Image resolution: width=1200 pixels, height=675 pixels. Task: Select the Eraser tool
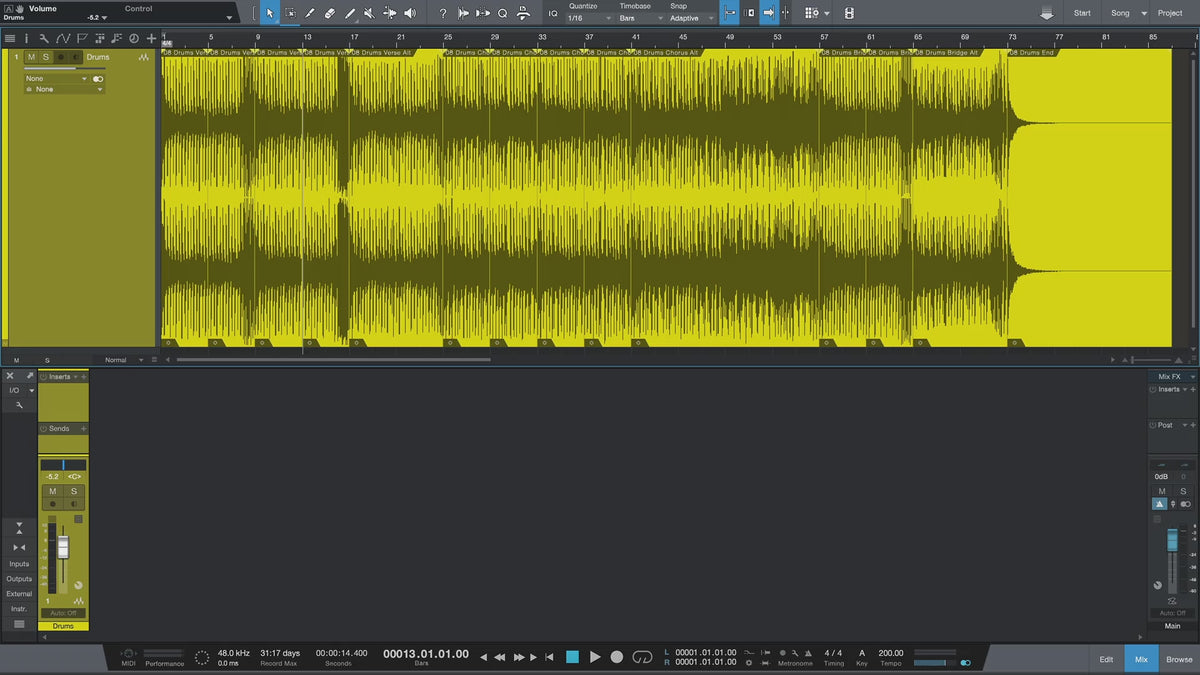pos(329,13)
